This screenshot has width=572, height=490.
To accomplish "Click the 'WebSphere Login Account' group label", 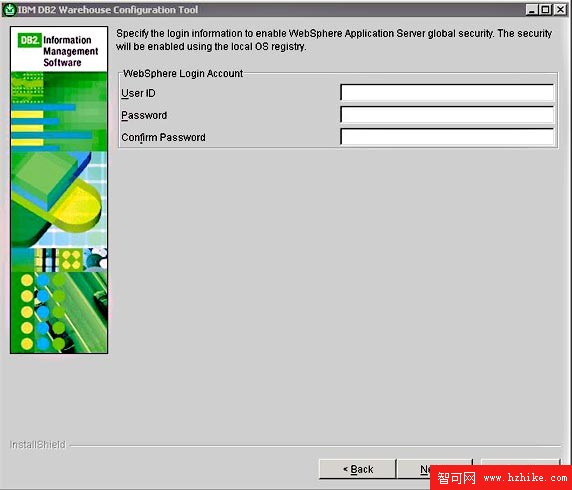I will point(183,73).
